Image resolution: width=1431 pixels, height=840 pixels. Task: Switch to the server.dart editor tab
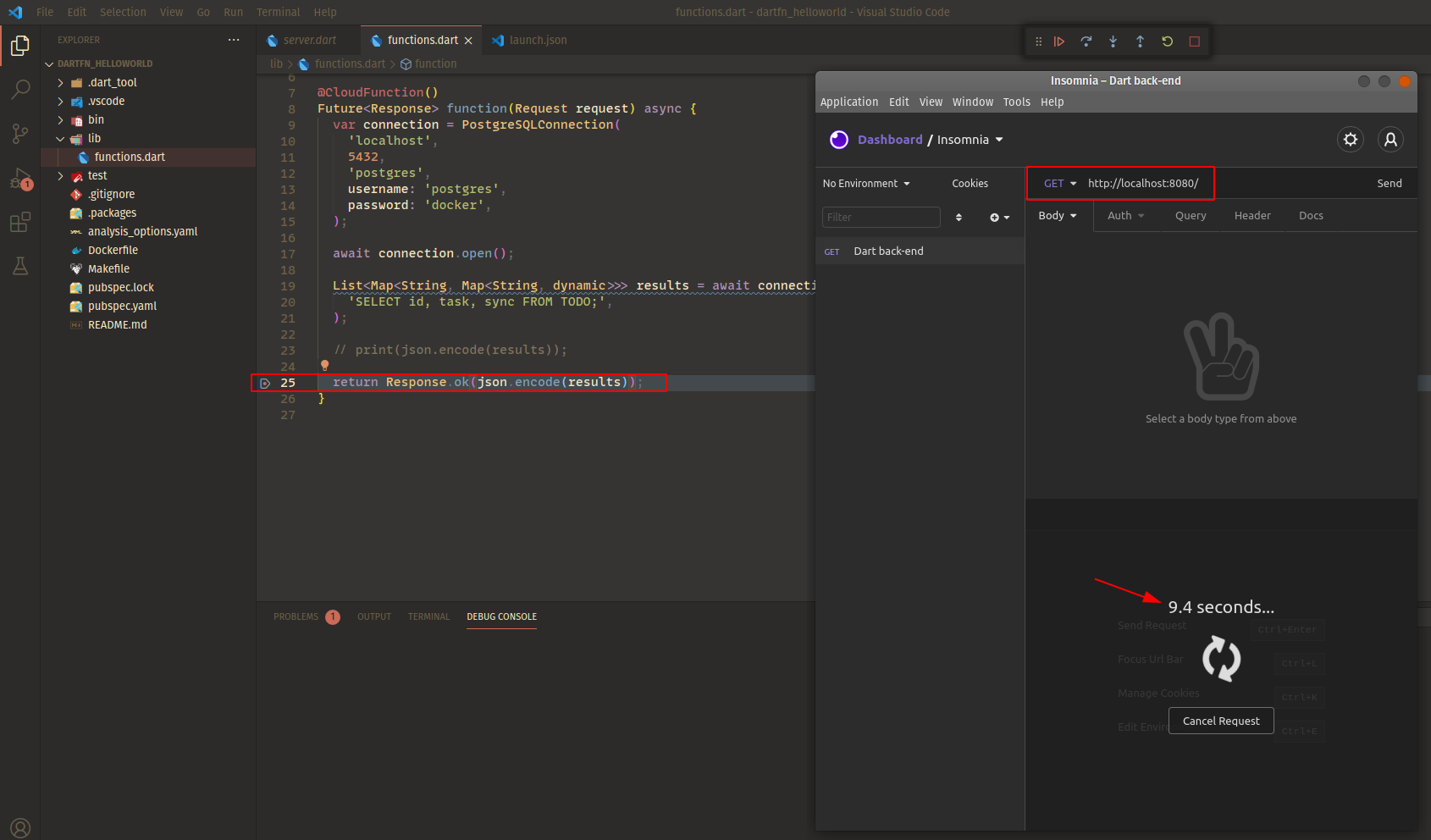(309, 40)
